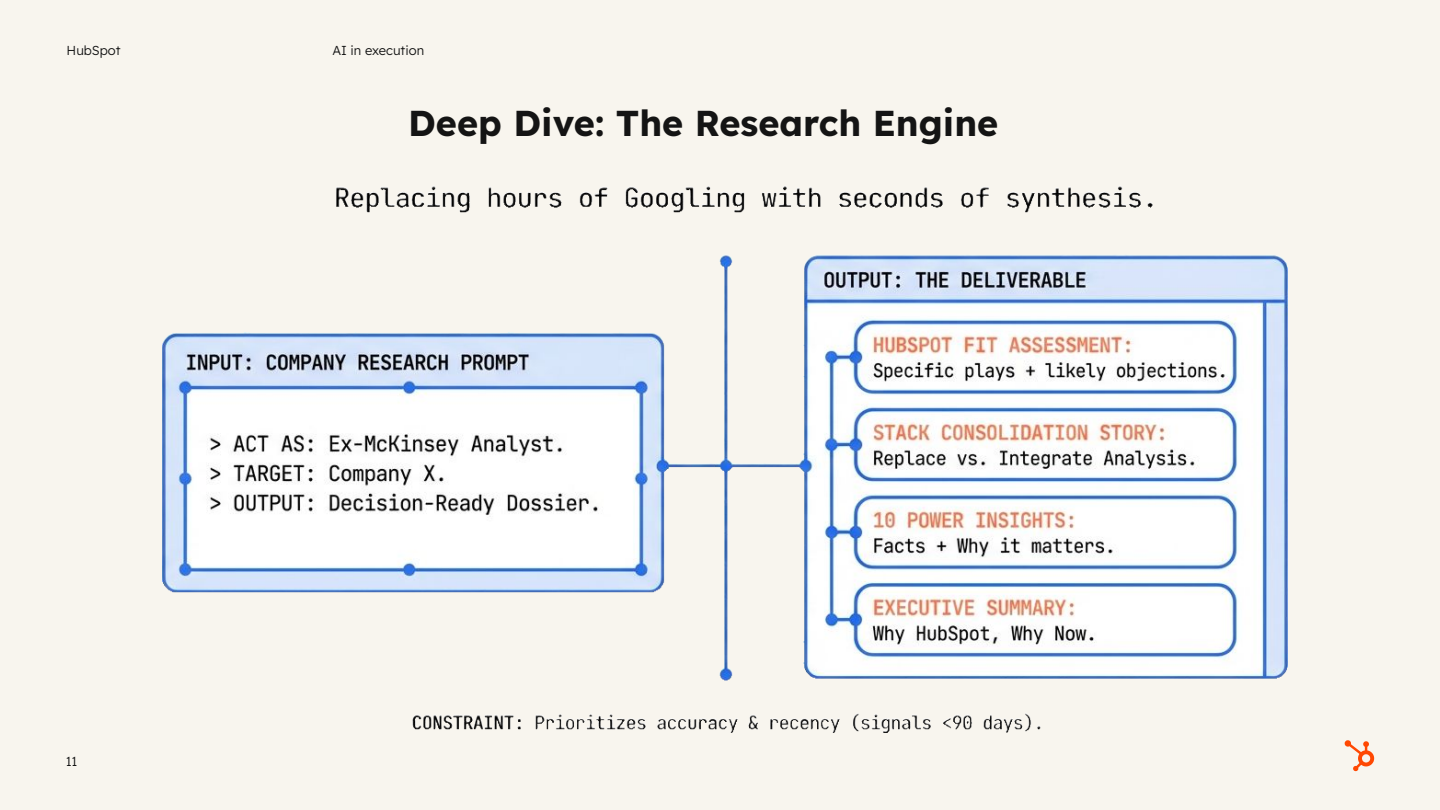Image resolution: width=1440 pixels, height=810 pixels.
Task: Click the EXECUTIVE SUMMARY card
Action: (x=1045, y=619)
